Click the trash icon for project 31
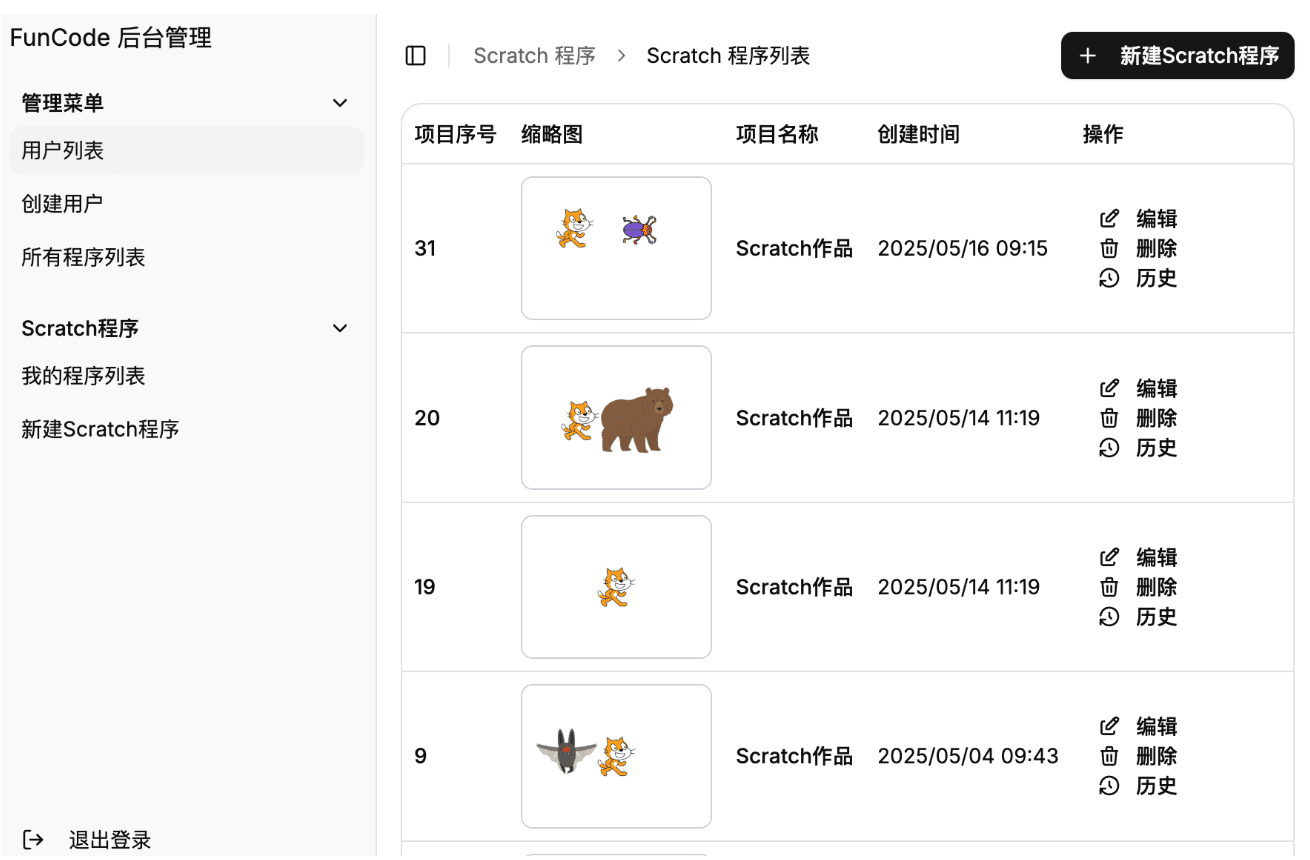 1109,249
